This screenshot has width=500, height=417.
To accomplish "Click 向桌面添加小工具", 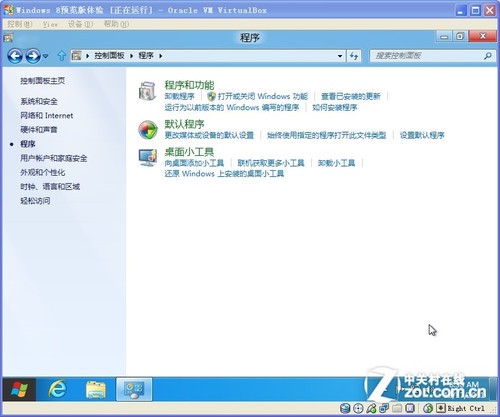I will pyautogui.click(x=194, y=163).
